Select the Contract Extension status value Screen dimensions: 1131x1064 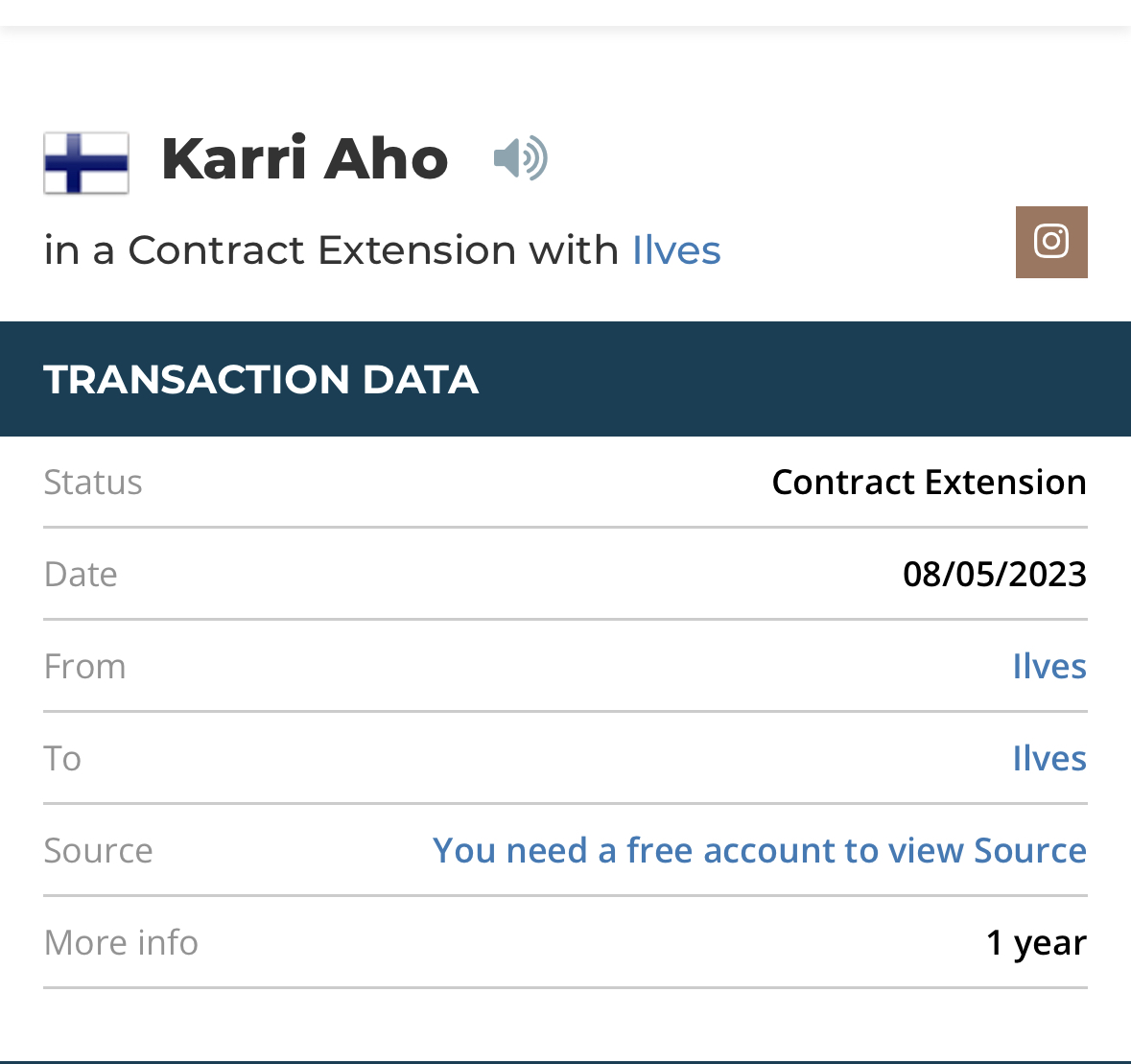click(x=929, y=482)
